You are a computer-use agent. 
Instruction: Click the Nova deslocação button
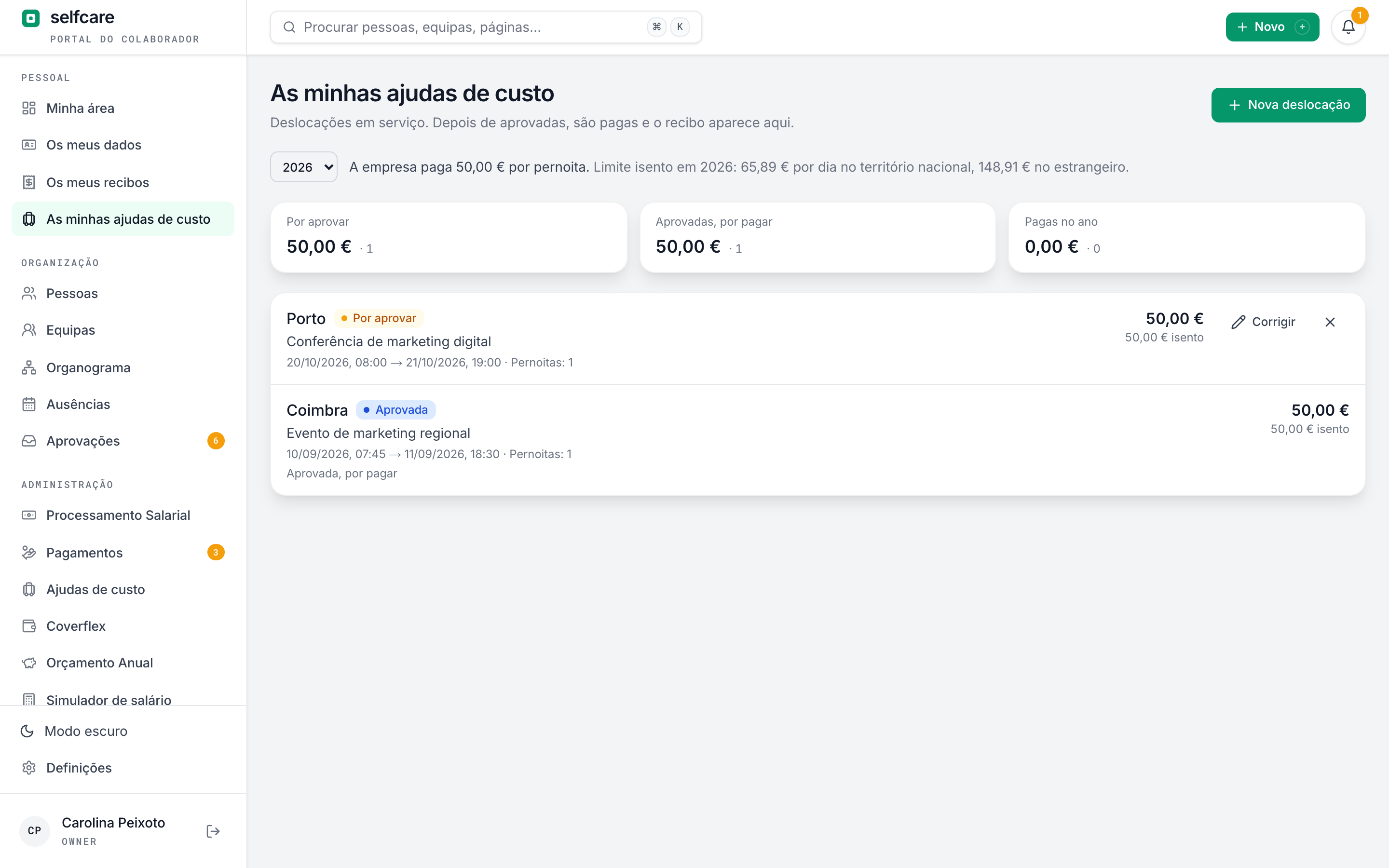pos(1288,105)
